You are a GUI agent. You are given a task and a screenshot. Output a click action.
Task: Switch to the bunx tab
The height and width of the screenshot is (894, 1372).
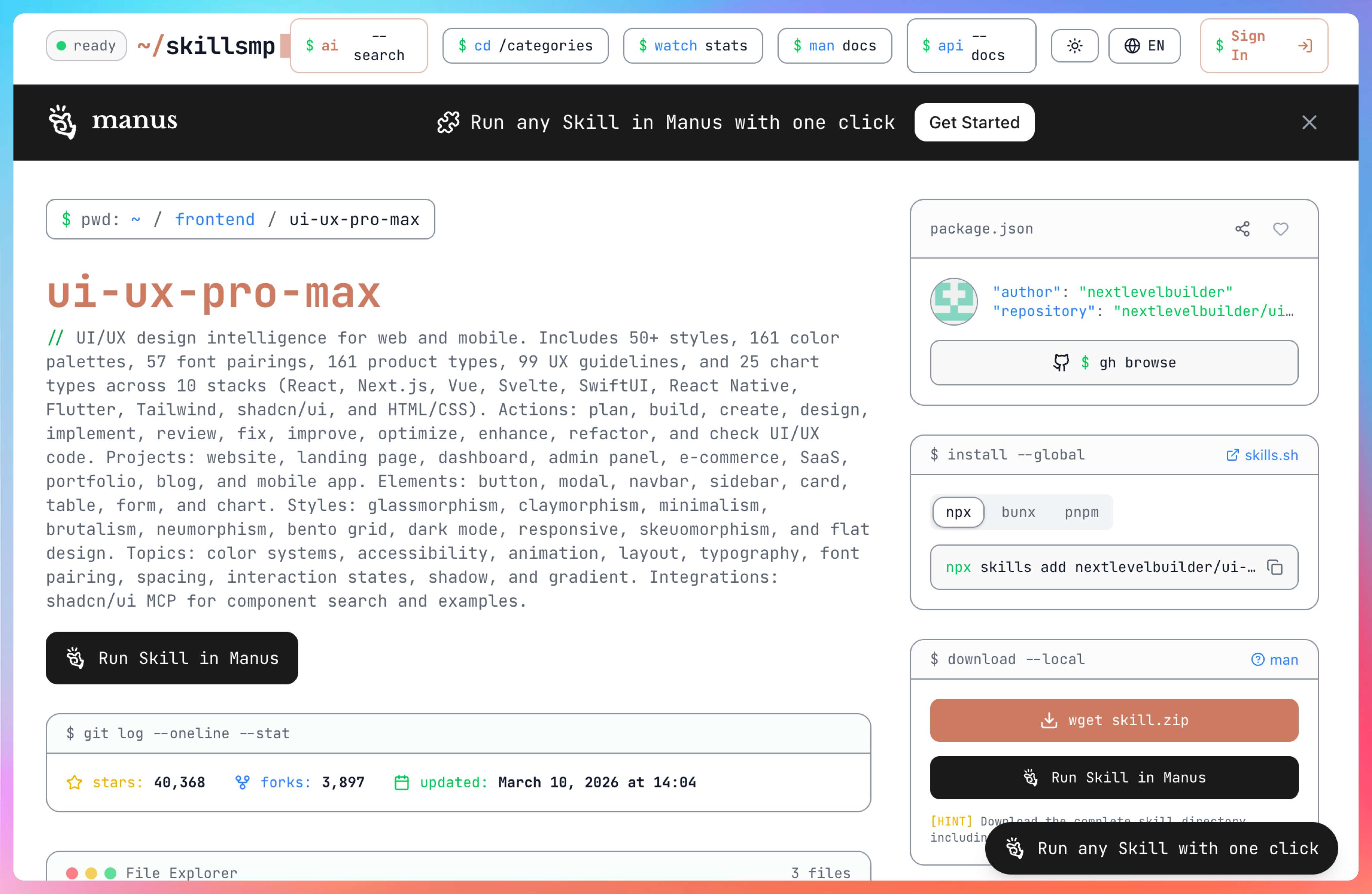click(1018, 512)
